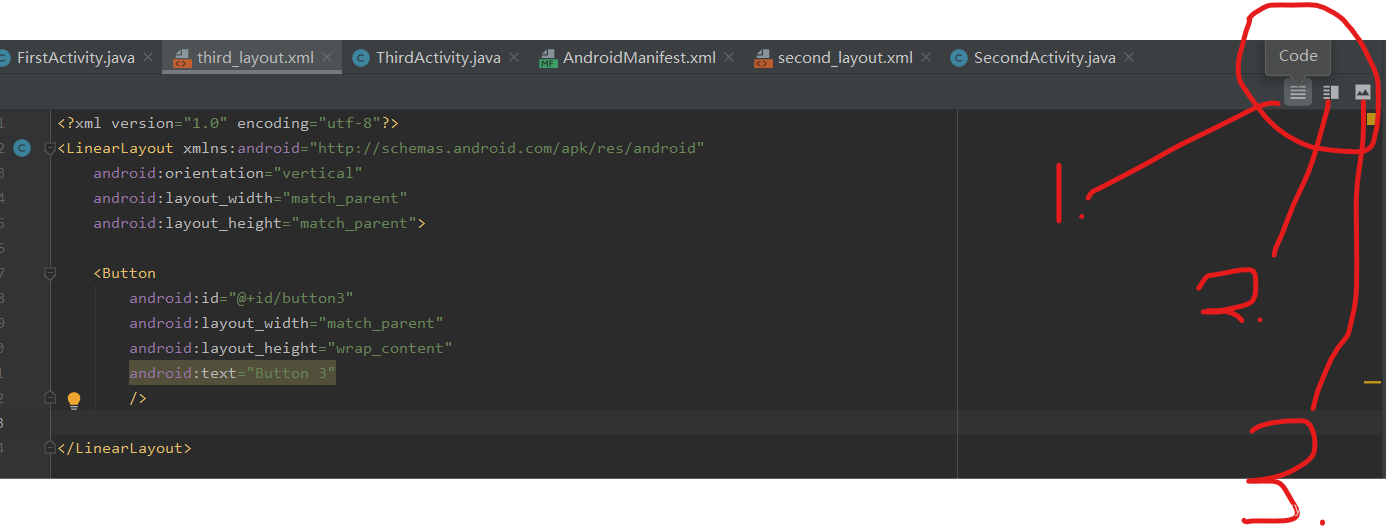Collapse the Button tag fold marker
Image resolution: width=1386 pixels, height=527 pixels.
pos(51,273)
